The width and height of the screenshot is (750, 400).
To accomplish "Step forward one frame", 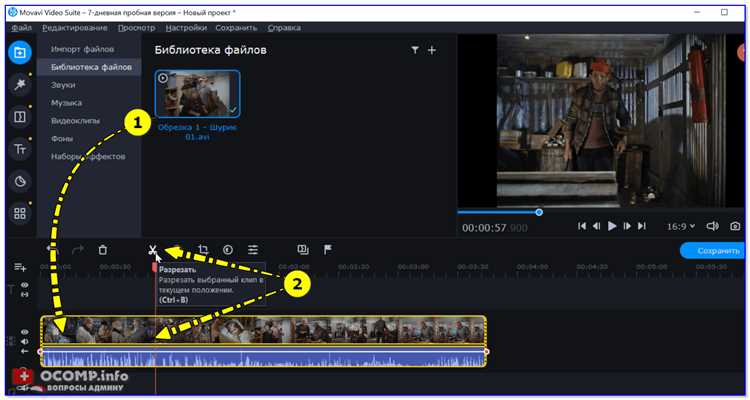I will pos(627,226).
